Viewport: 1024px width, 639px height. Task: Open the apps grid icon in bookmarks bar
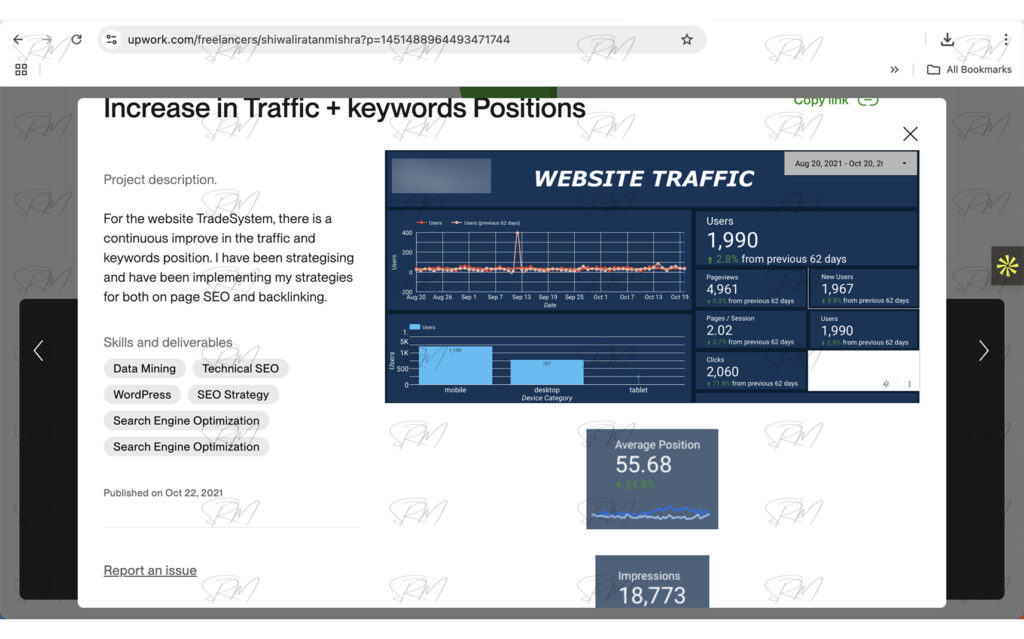pyautogui.click(x=21, y=69)
